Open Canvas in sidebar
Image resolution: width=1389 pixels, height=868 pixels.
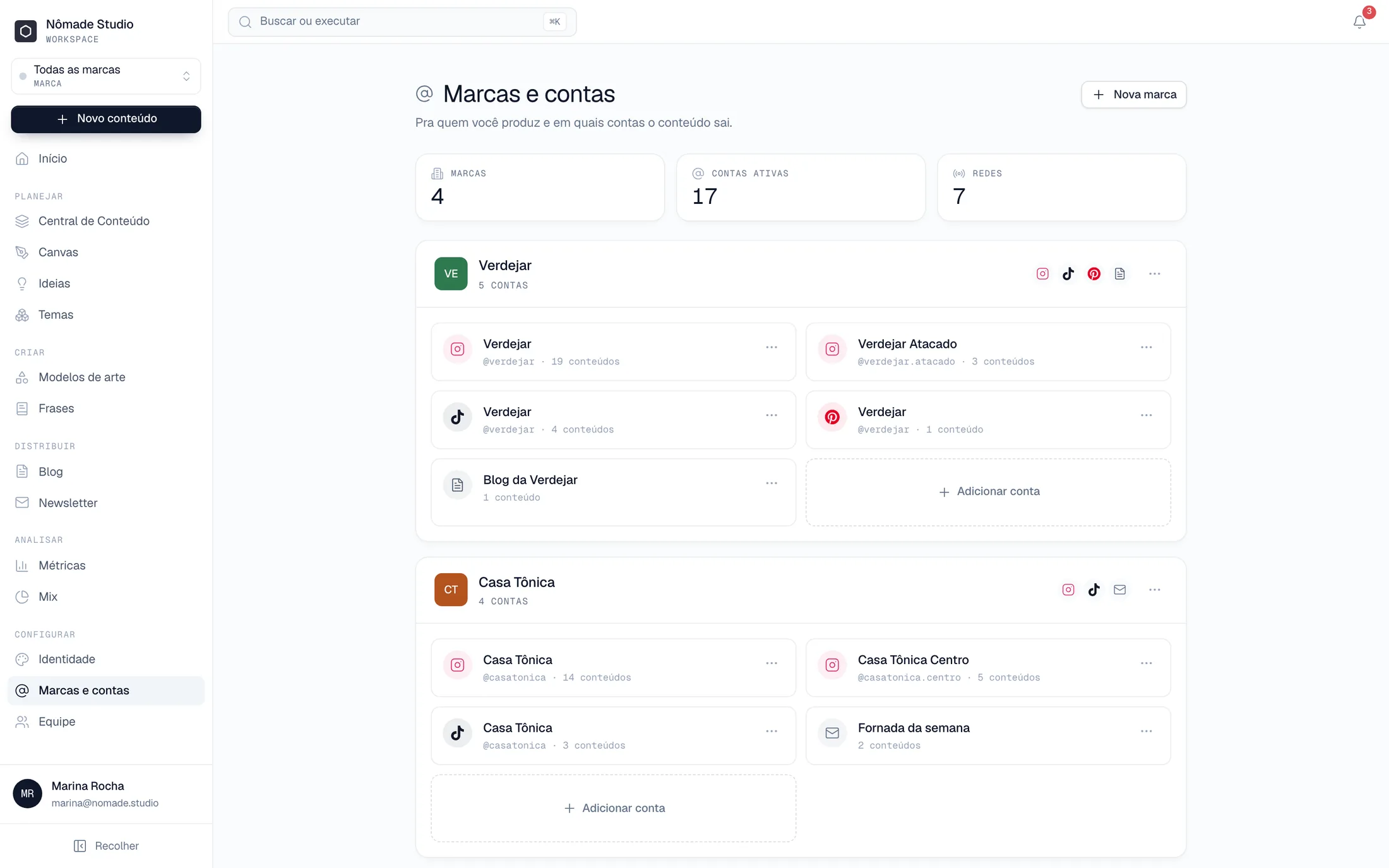[x=106, y=253]
